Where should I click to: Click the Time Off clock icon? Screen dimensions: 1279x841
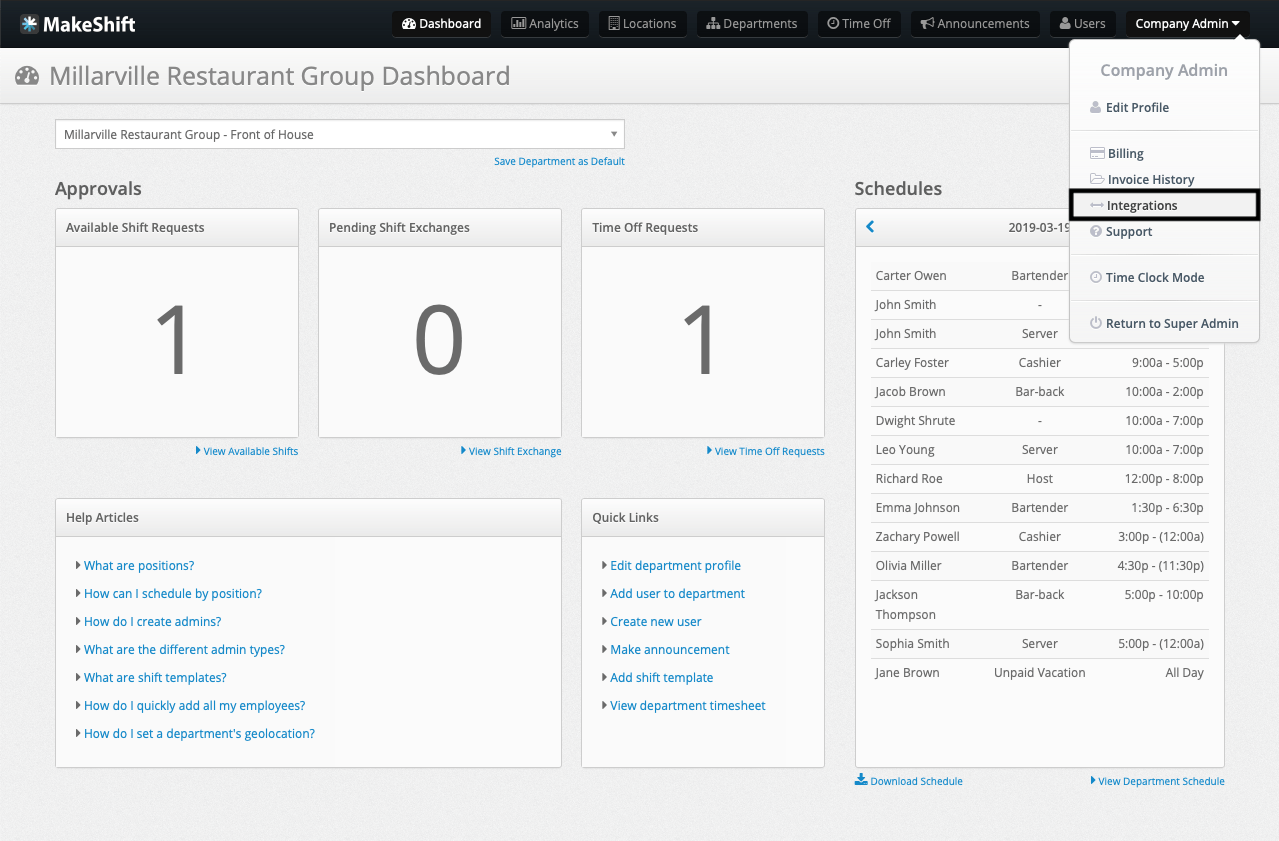[835, 23]
